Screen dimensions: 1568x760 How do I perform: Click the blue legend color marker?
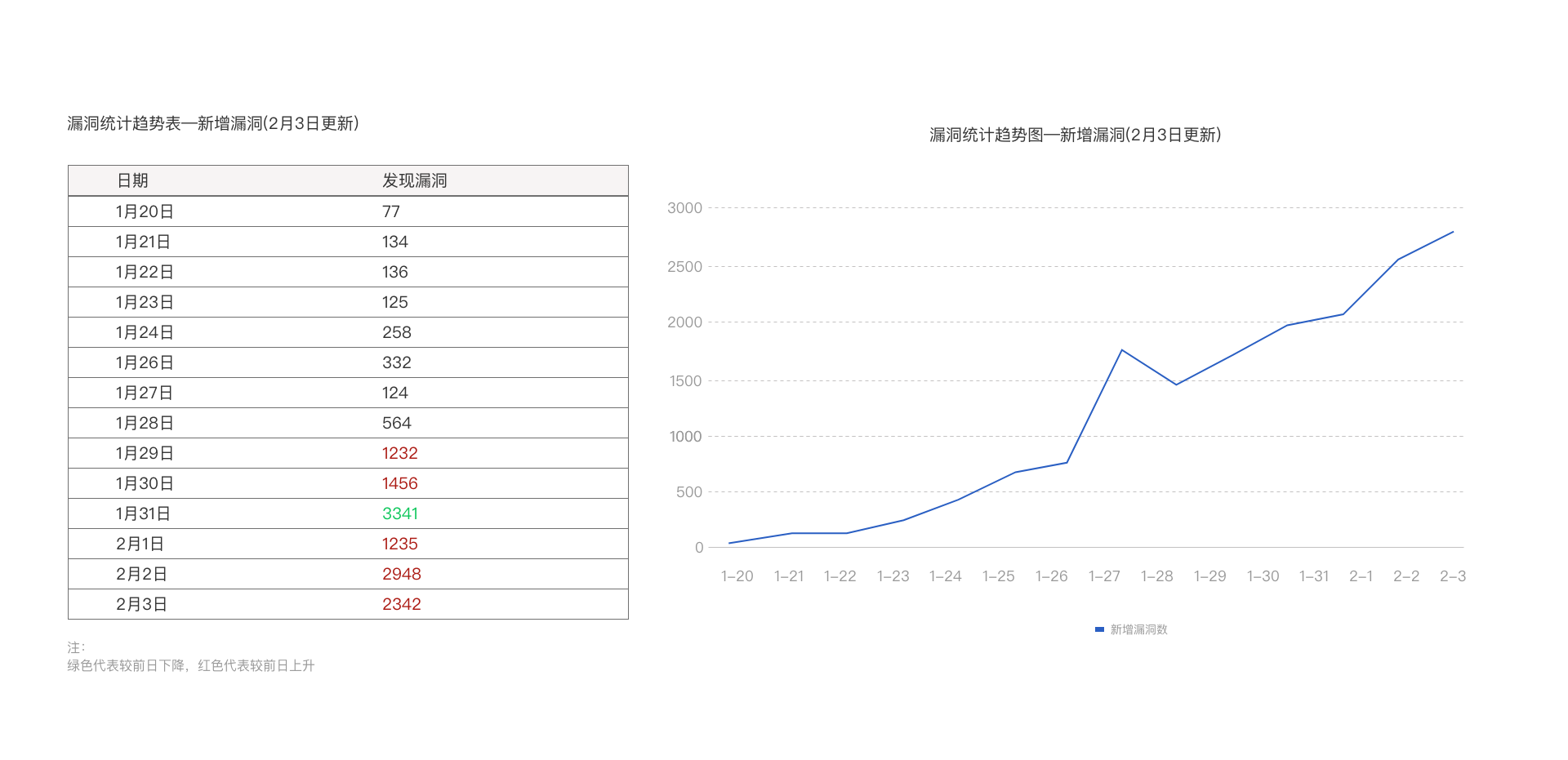(1099, 629)
